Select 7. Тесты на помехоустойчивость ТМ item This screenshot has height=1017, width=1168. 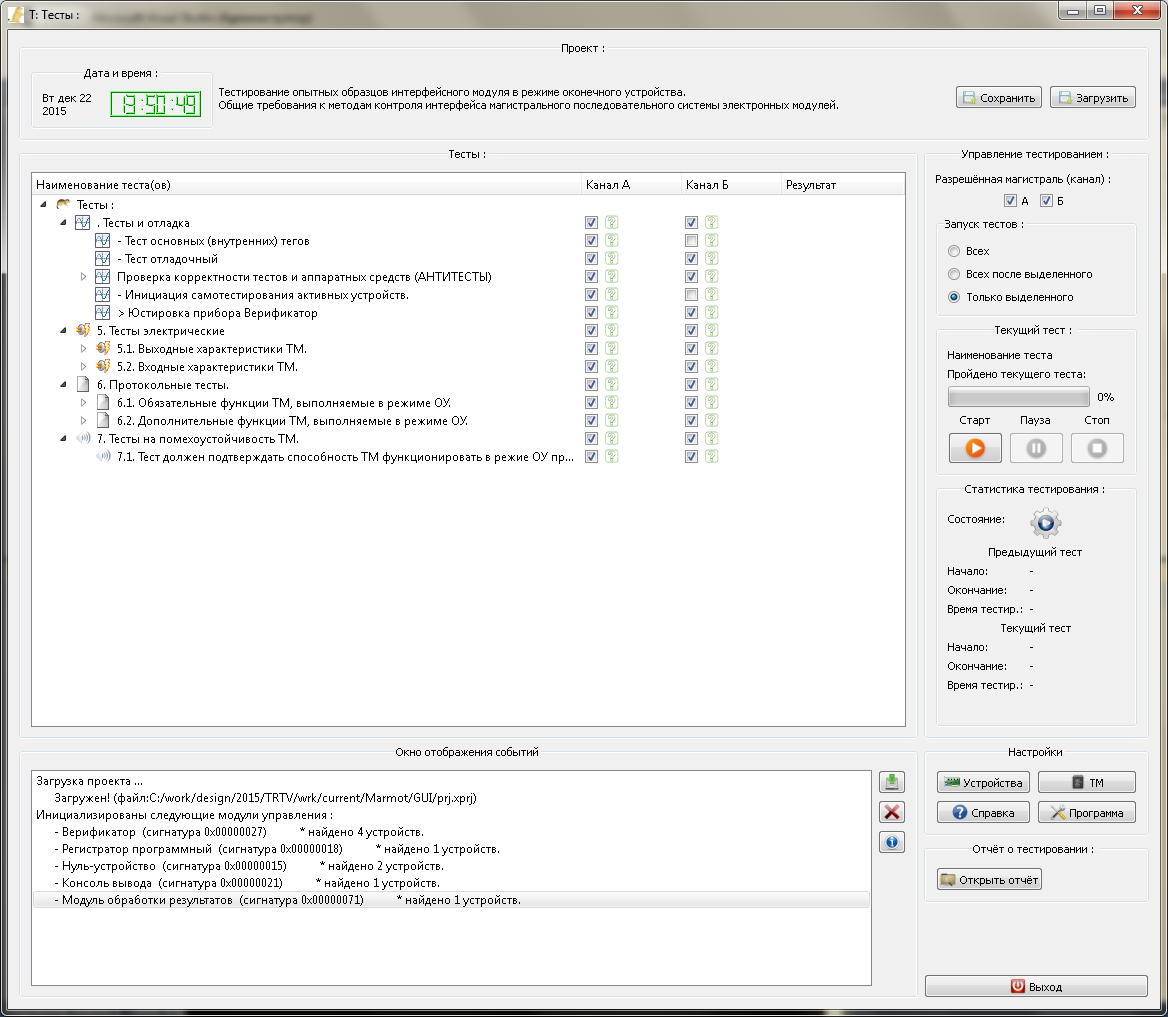tap(197, 439)
